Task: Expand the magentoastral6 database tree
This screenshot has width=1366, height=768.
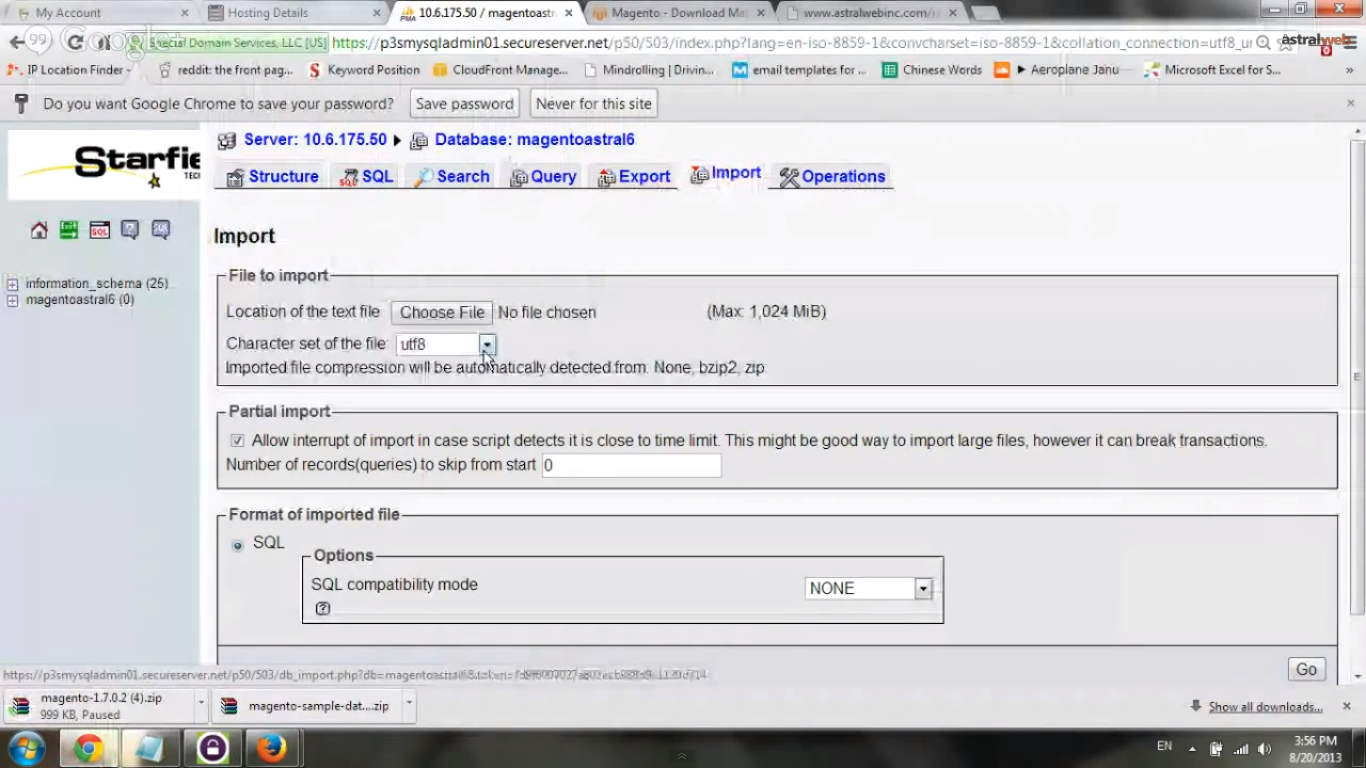Action: tap(12, 300)
